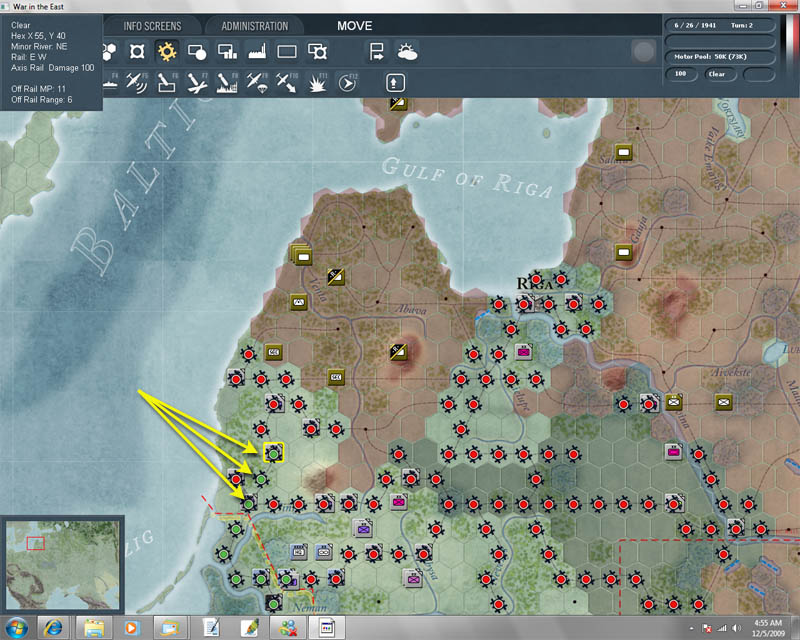Click the plain rectangle toolbar icon
The width and height of the screenshot is (800, 640).
coord(287,52)
